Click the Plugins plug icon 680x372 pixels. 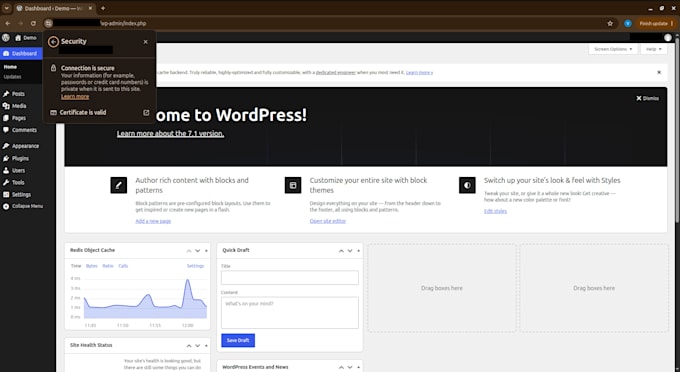tap(6, 158)
